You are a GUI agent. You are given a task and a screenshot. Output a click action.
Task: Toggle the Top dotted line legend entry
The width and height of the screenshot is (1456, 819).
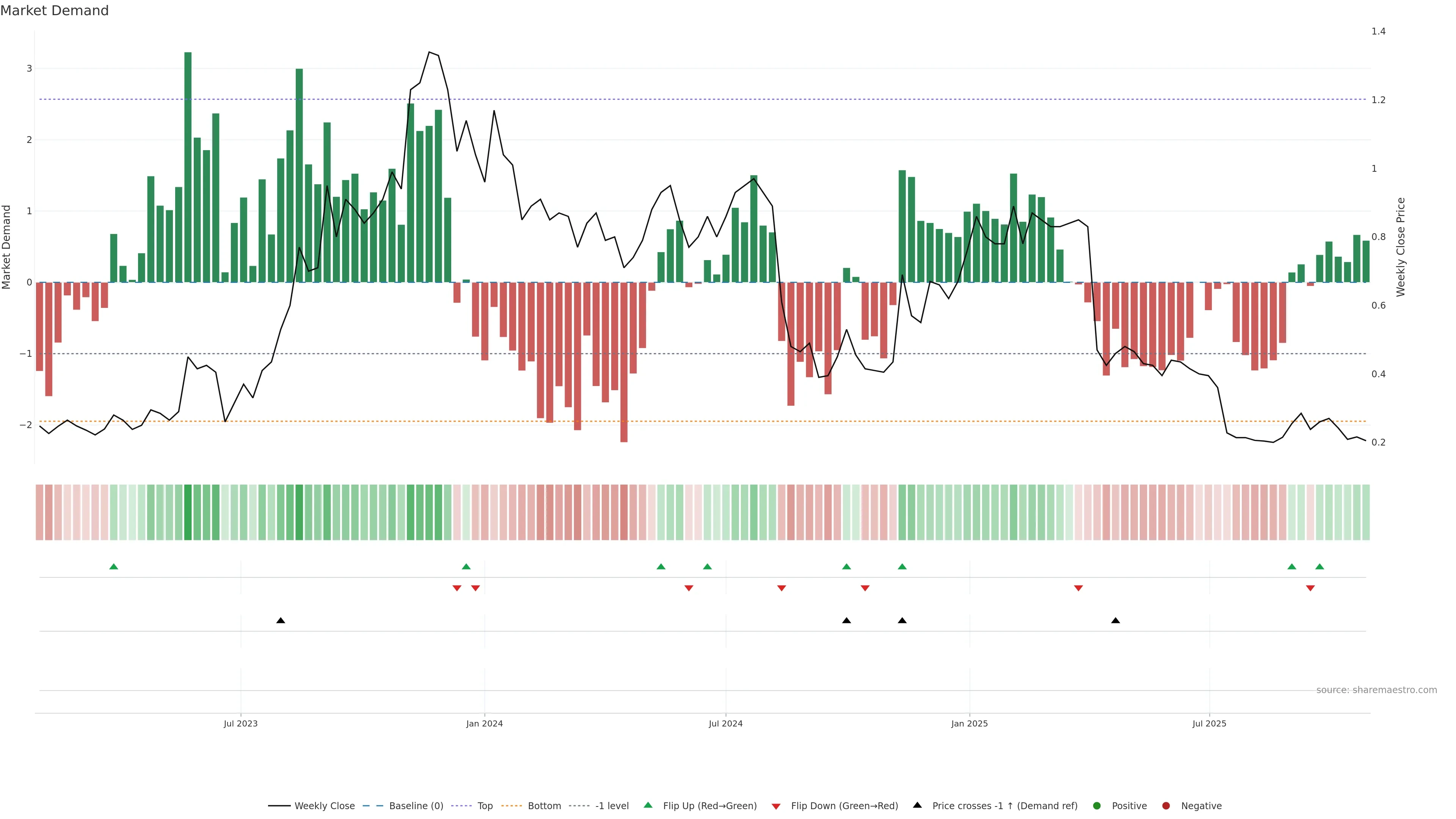485,805
